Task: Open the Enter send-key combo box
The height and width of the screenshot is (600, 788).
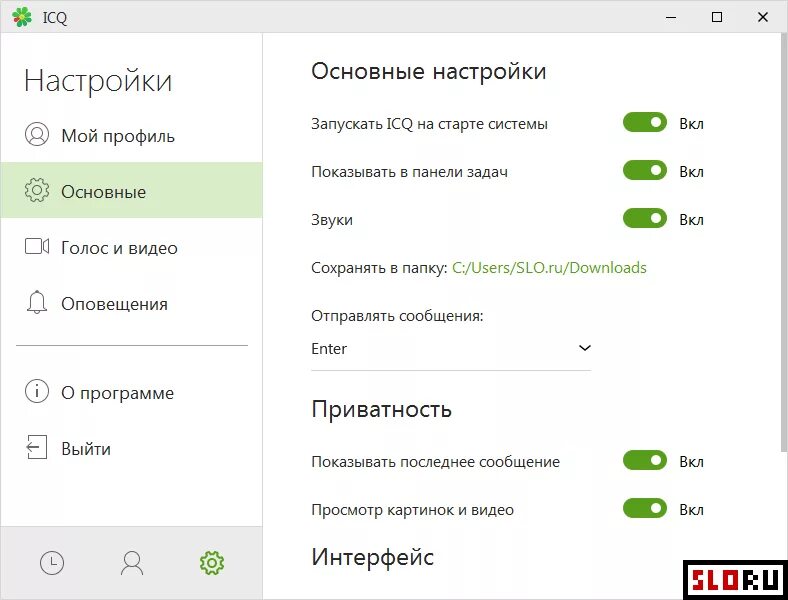Action: click(x=451, y=349)
